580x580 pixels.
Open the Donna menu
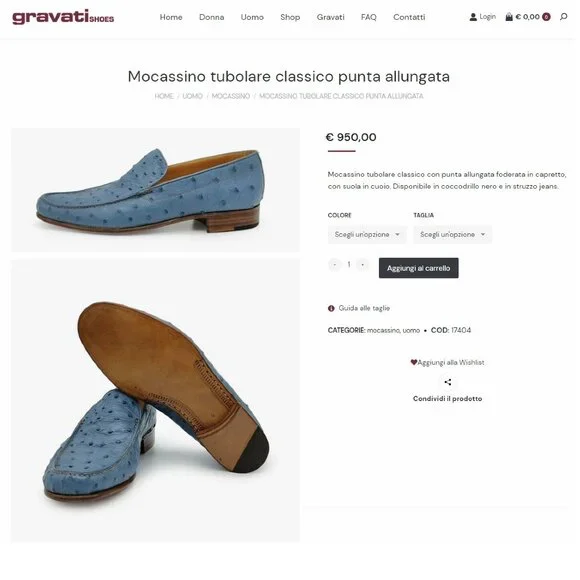[211, 17]
